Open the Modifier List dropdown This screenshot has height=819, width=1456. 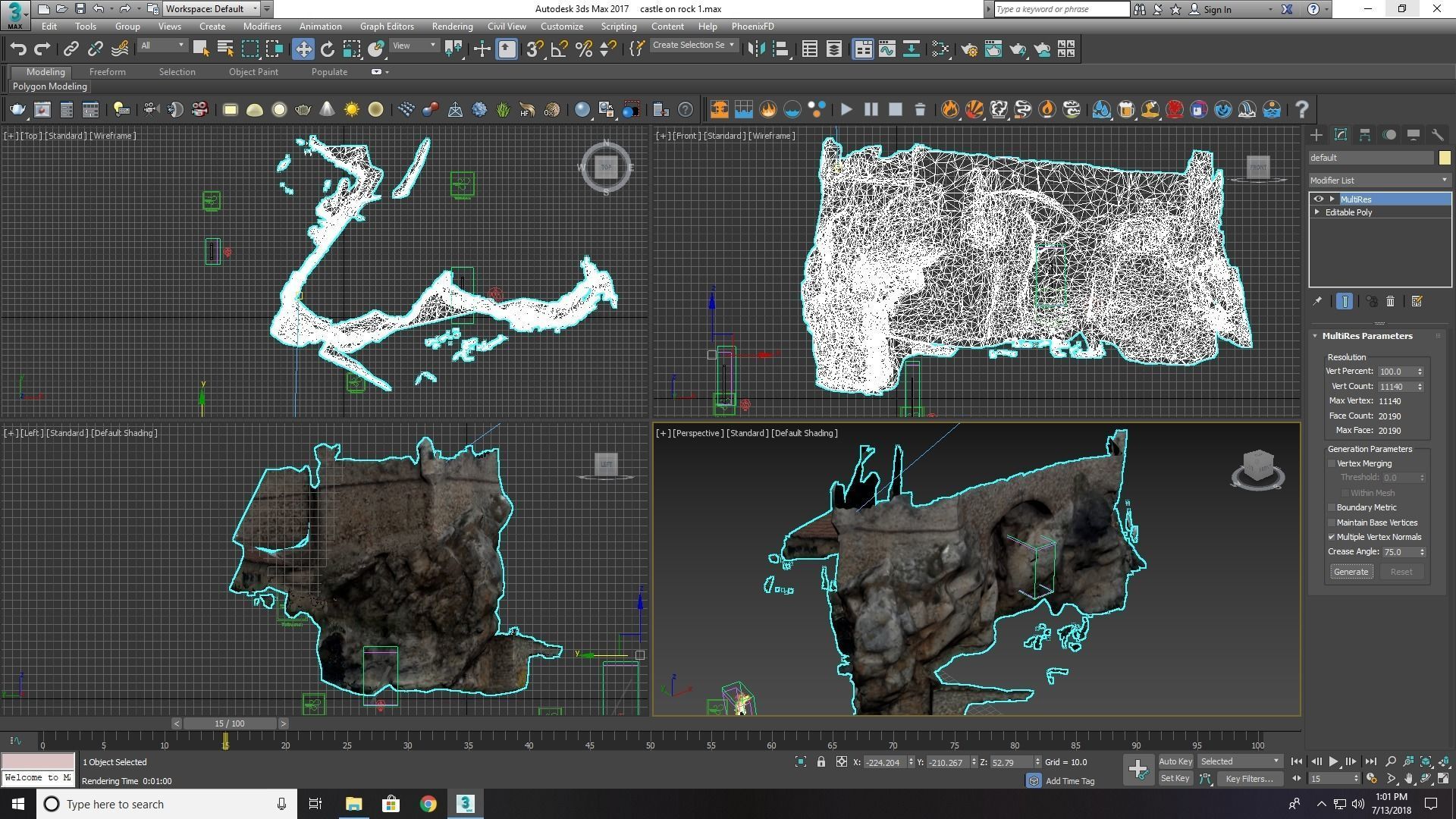click(x=1379, y=180)
